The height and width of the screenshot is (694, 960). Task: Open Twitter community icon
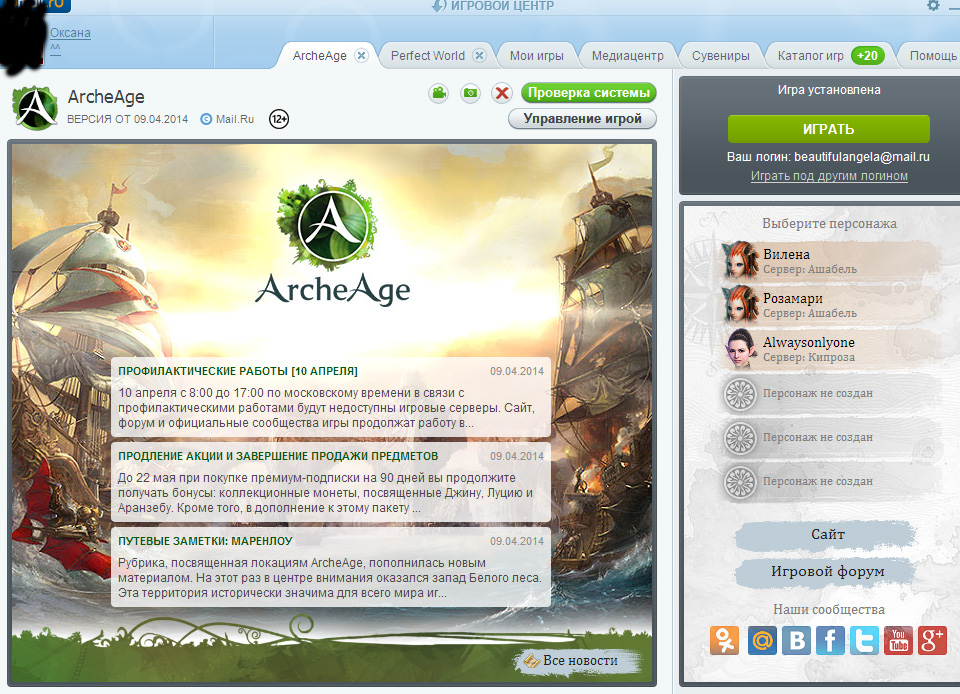click(x=864, y=641)
